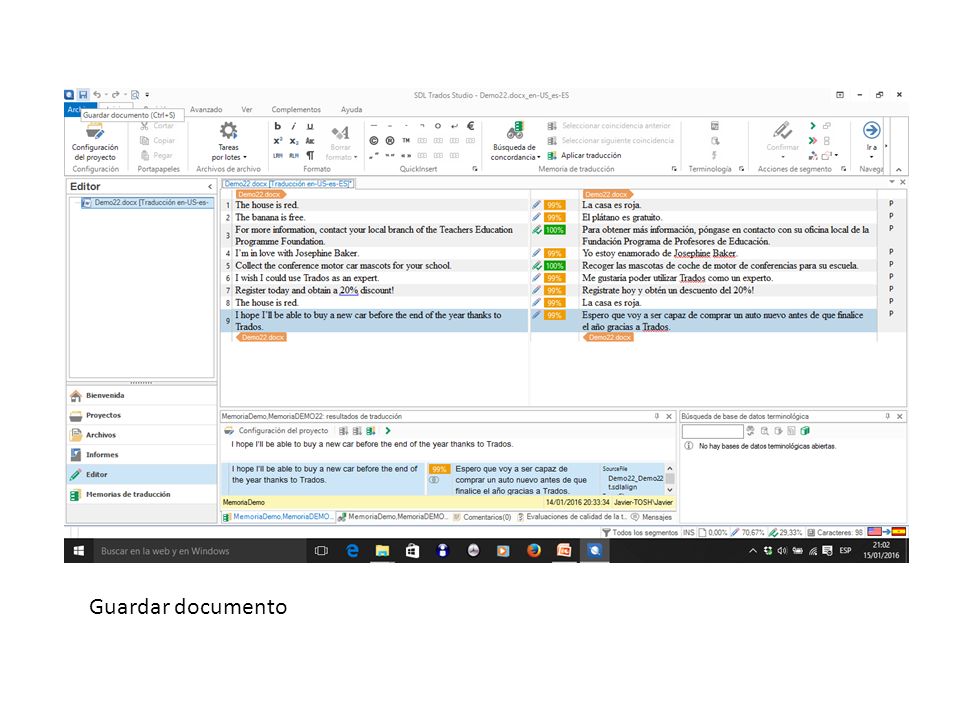Collapse the Editor side panel chevron

pos(210,187)
